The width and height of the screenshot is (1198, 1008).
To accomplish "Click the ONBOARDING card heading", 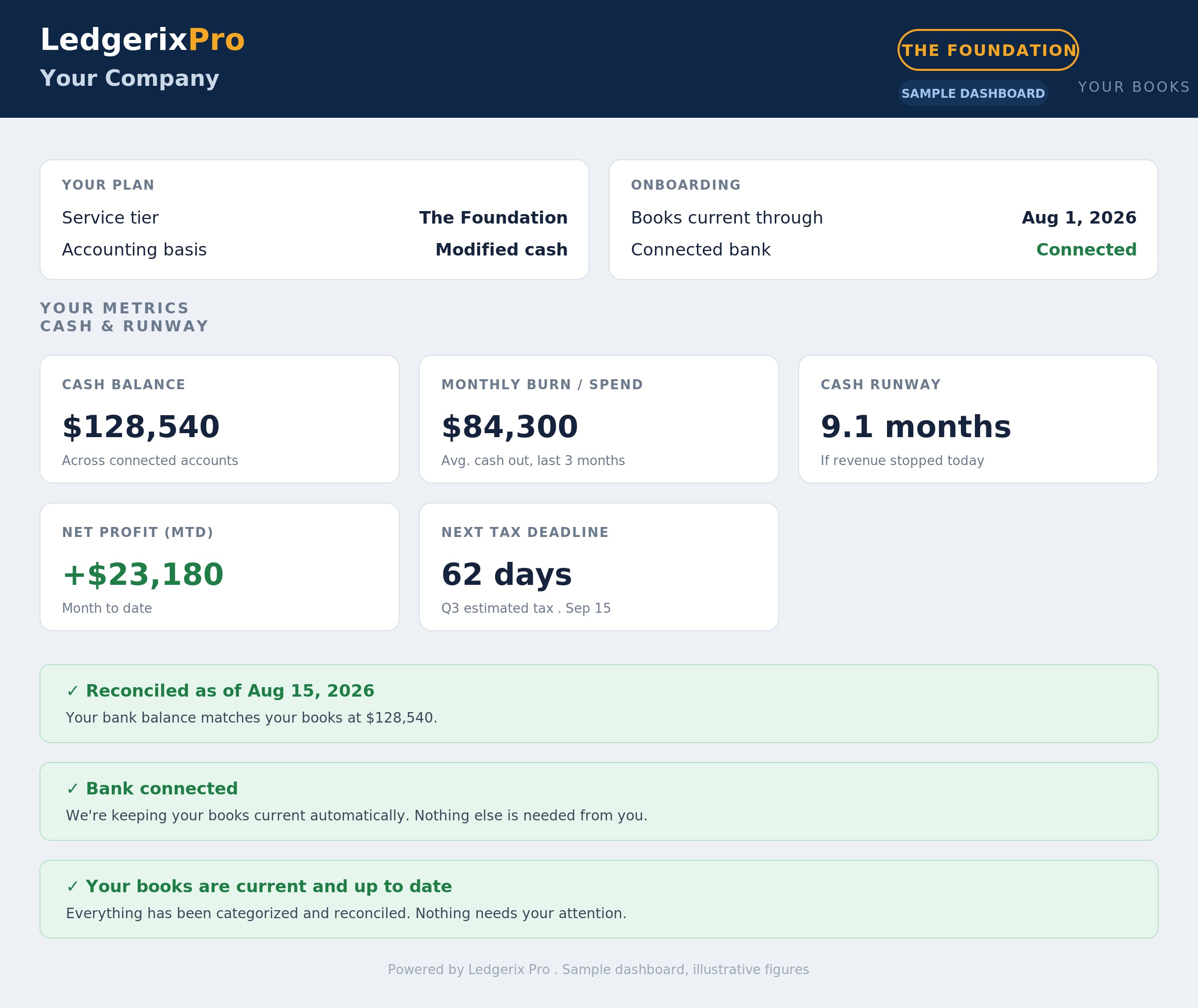I will (686, 185).
